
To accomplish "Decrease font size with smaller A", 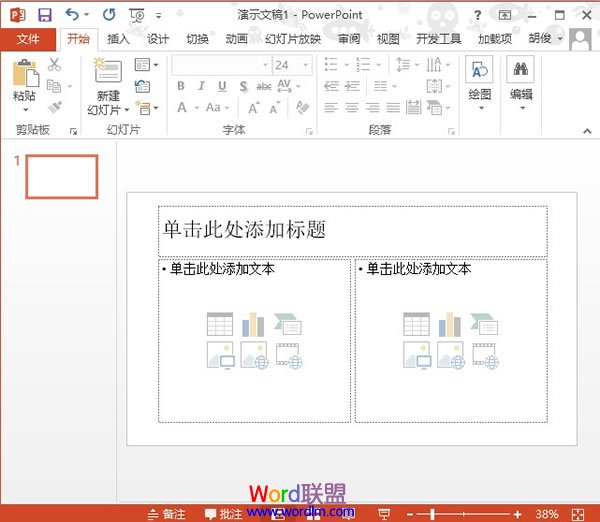I will pyautogui.click(x=274, y=108).
